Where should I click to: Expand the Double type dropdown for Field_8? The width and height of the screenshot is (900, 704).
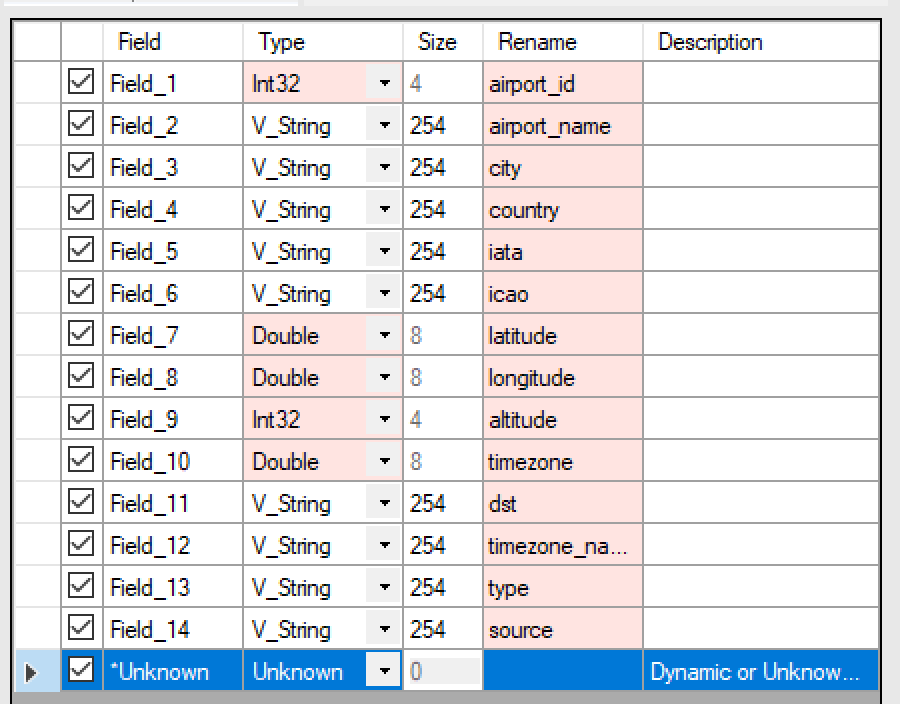tap(384, 377)
